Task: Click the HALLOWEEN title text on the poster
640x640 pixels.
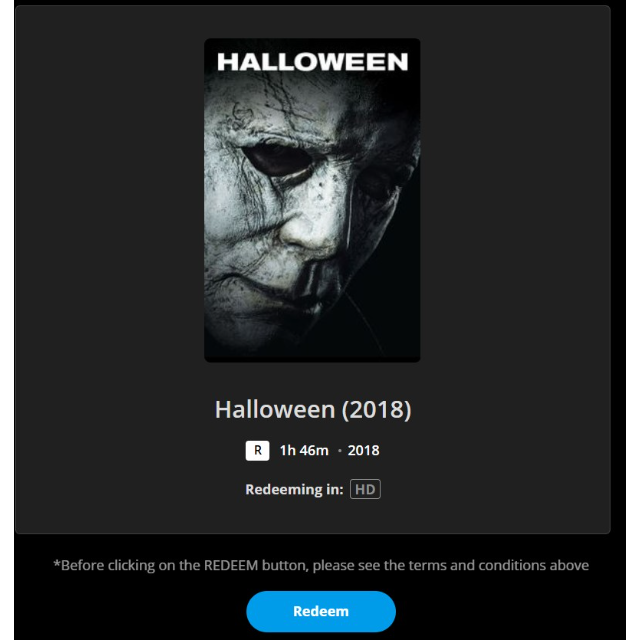Action: 312,62
